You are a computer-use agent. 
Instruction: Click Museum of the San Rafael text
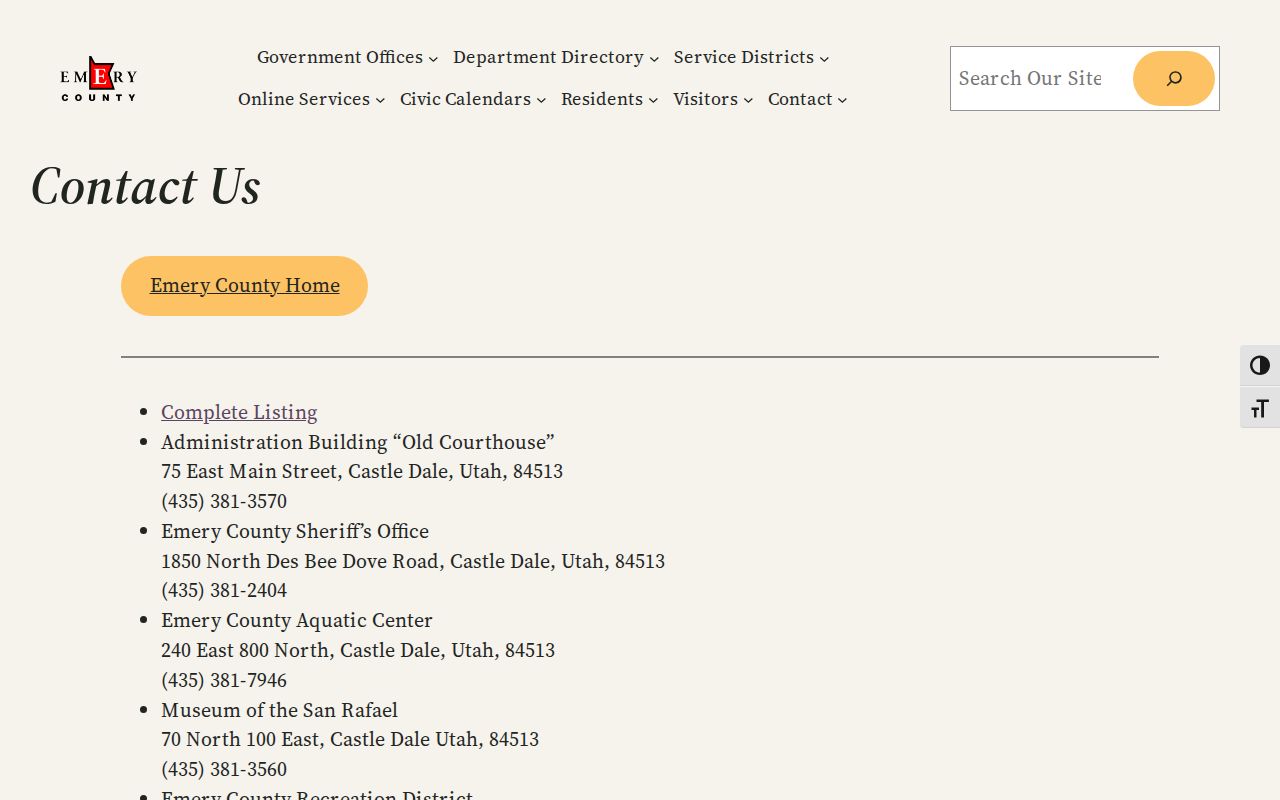pos(279,710)
